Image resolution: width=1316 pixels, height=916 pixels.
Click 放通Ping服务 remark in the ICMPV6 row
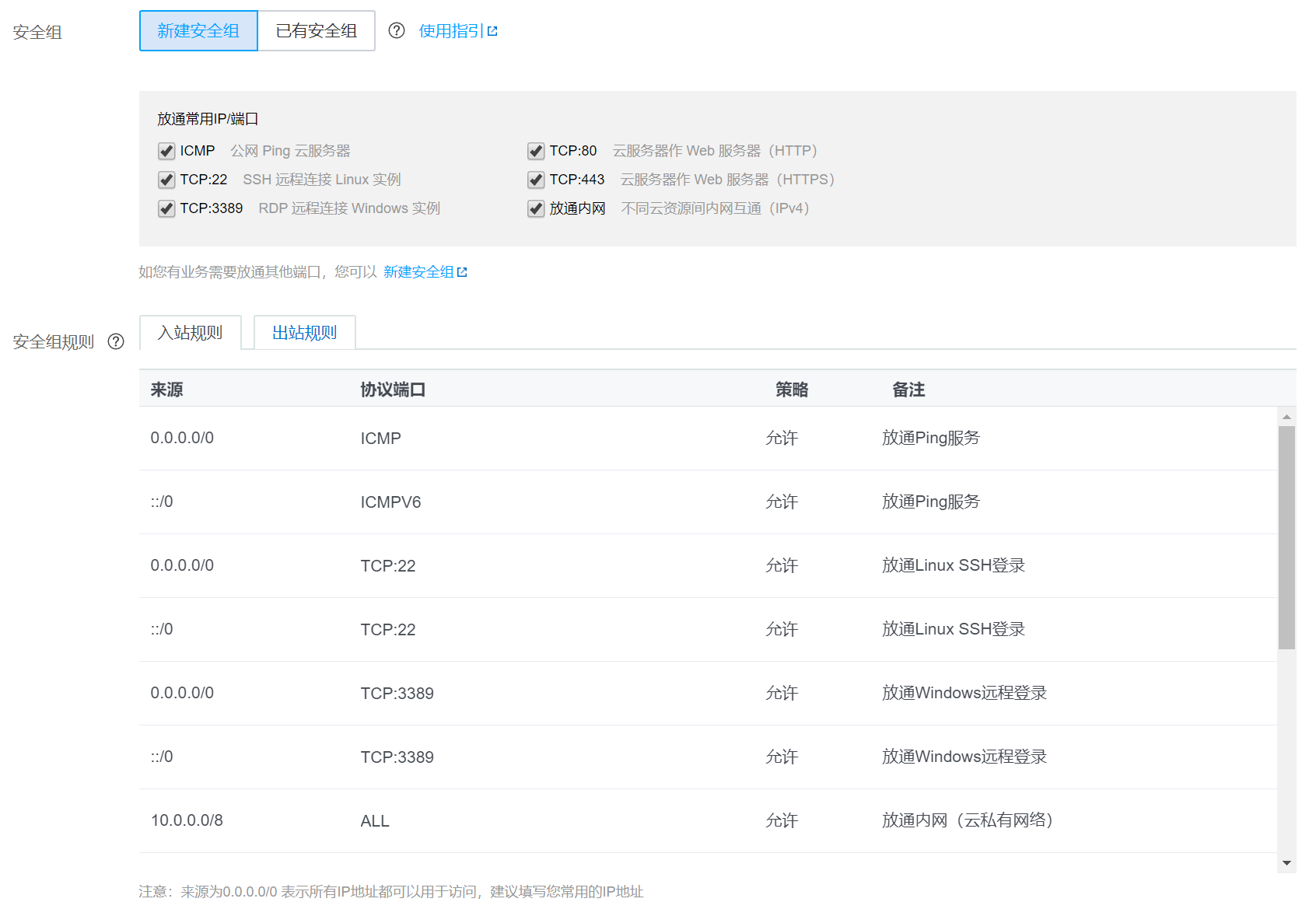(x=931, y=502)
